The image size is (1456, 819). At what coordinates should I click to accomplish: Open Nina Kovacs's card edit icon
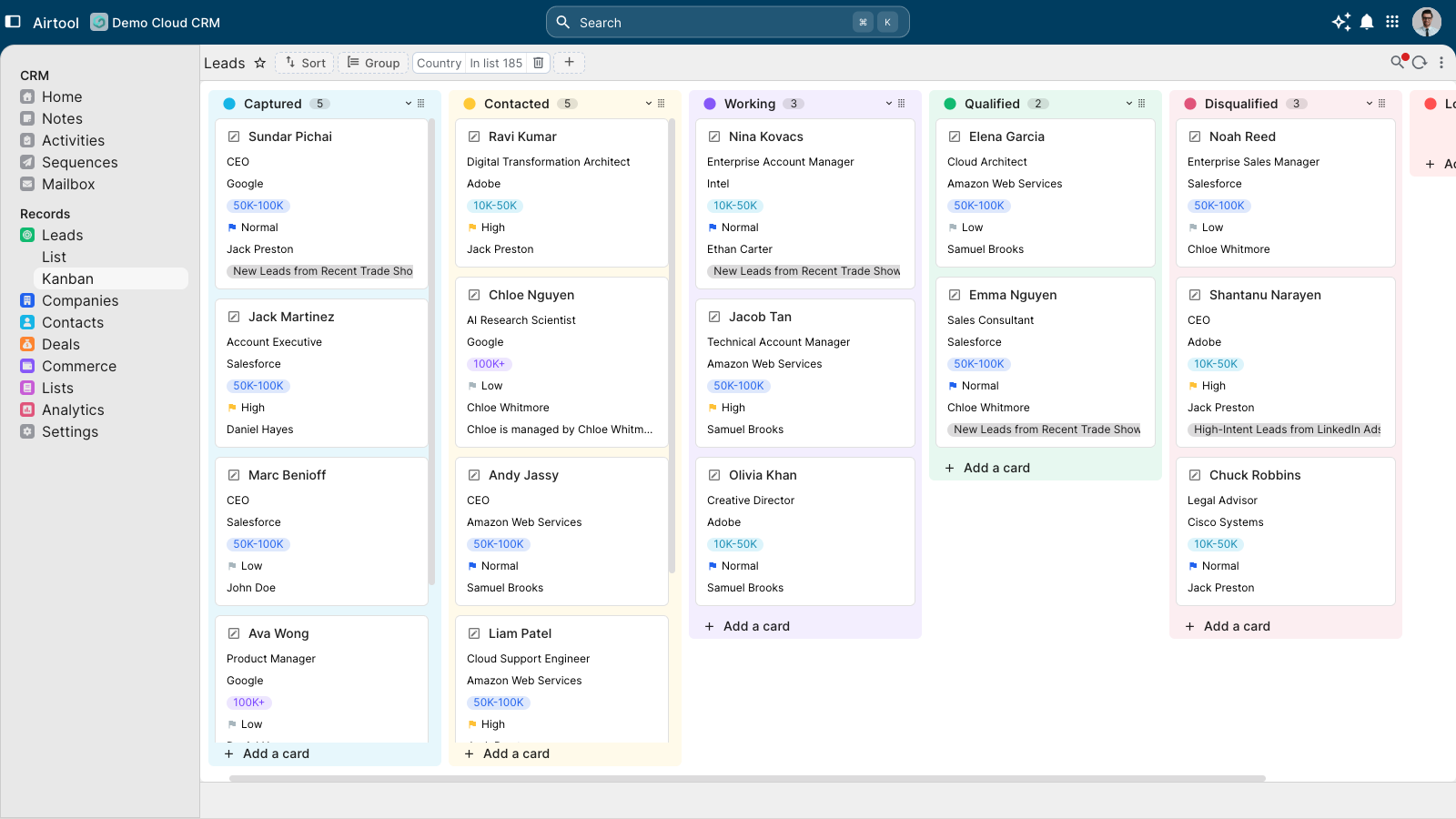tap(714, 136)
